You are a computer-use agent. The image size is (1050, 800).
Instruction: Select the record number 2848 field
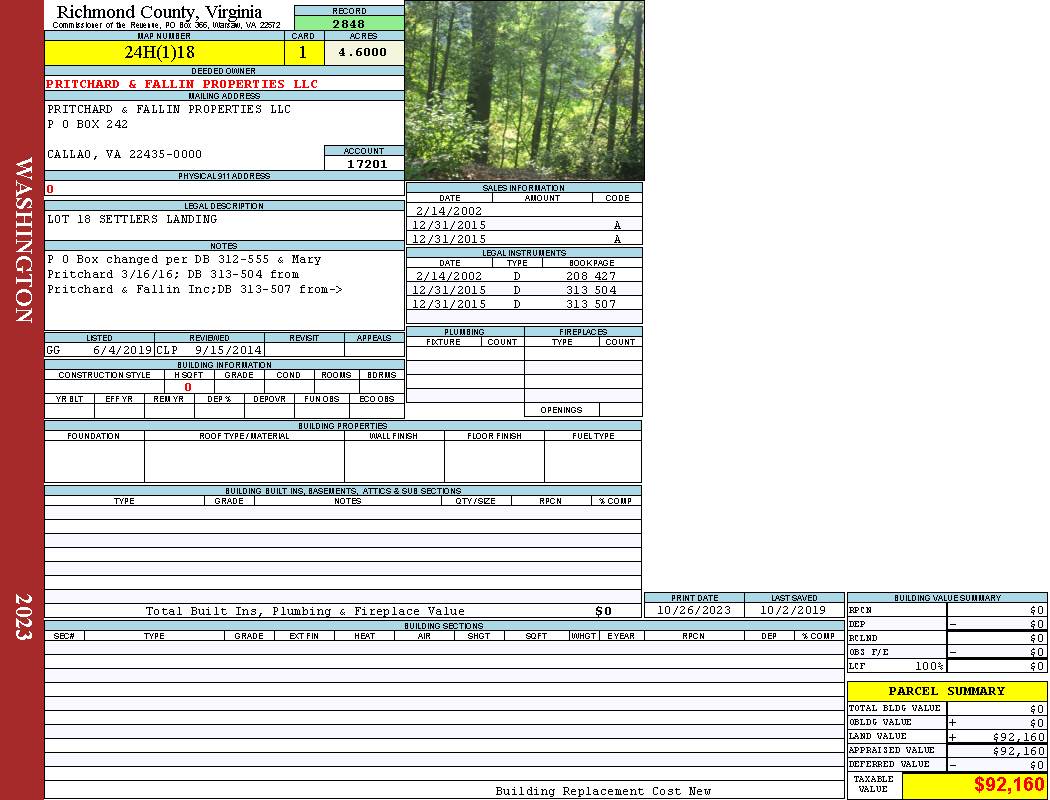coord(349,23)
